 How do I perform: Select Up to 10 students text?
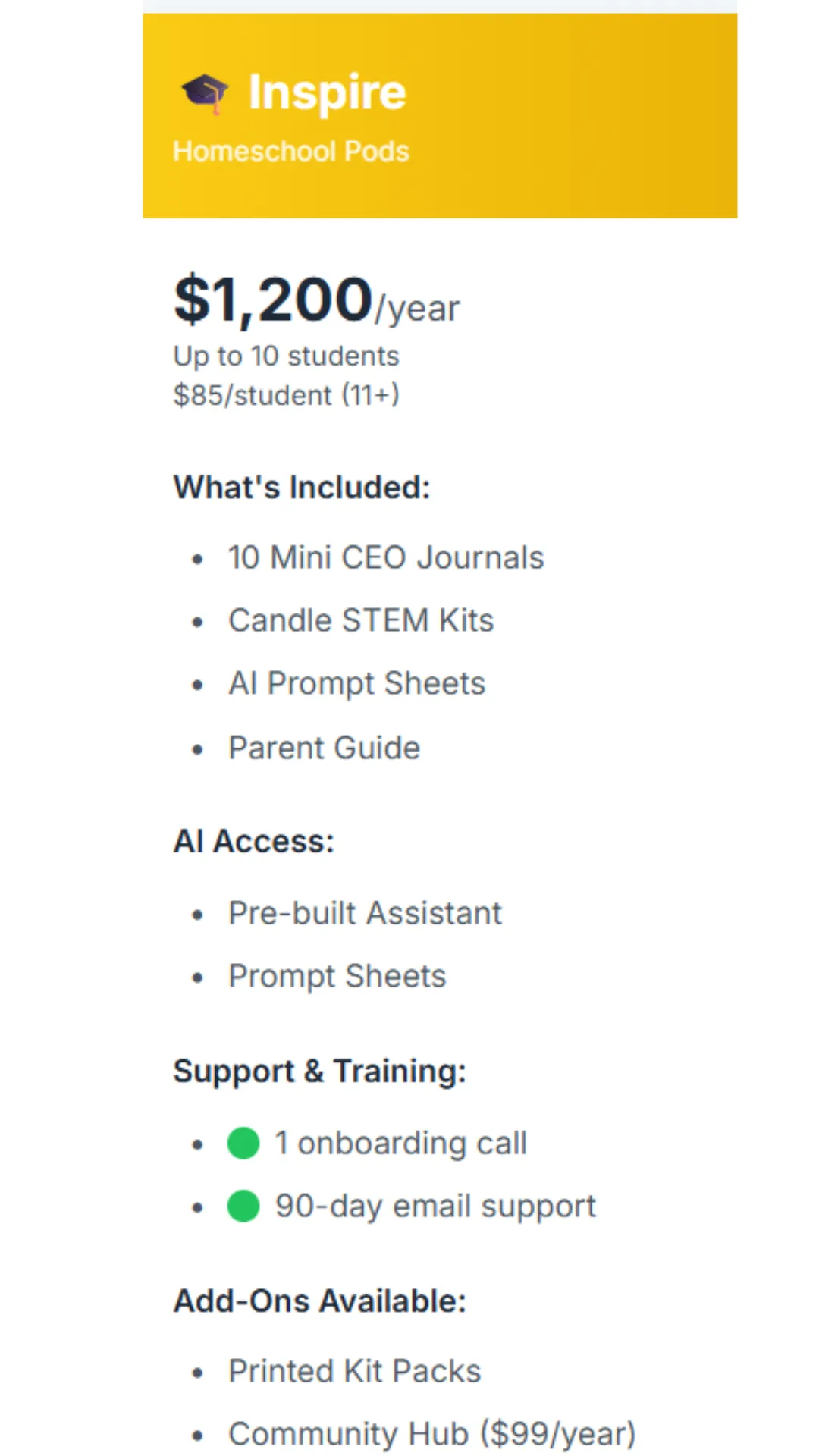287,356
